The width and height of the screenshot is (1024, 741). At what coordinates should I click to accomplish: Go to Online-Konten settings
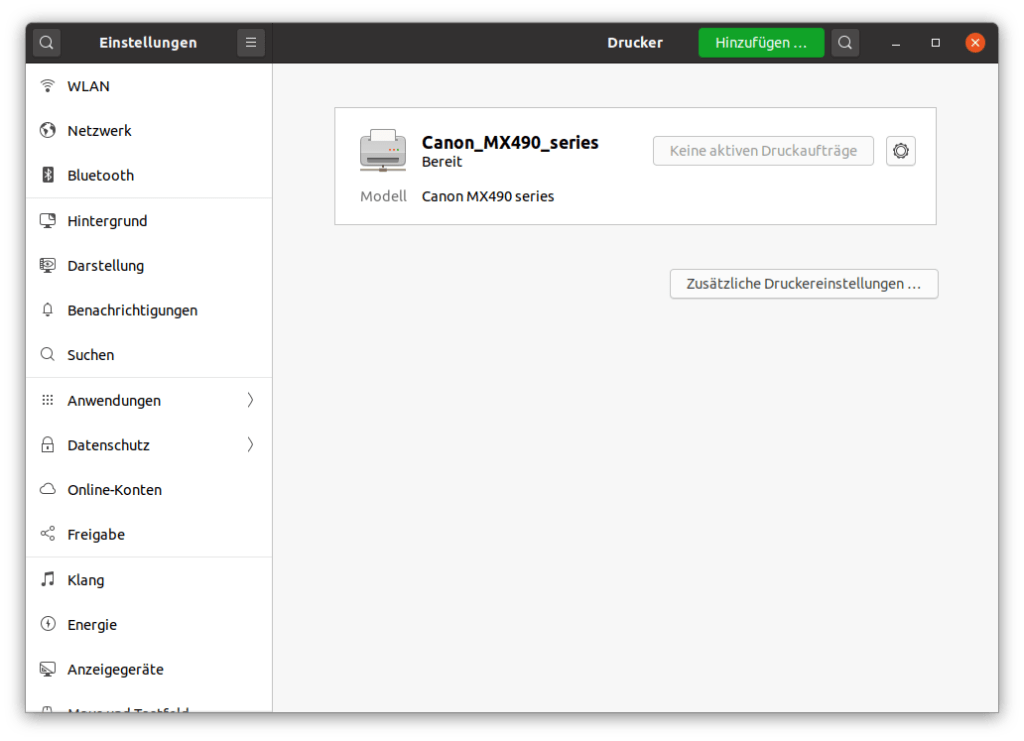(x=114, y=490)
